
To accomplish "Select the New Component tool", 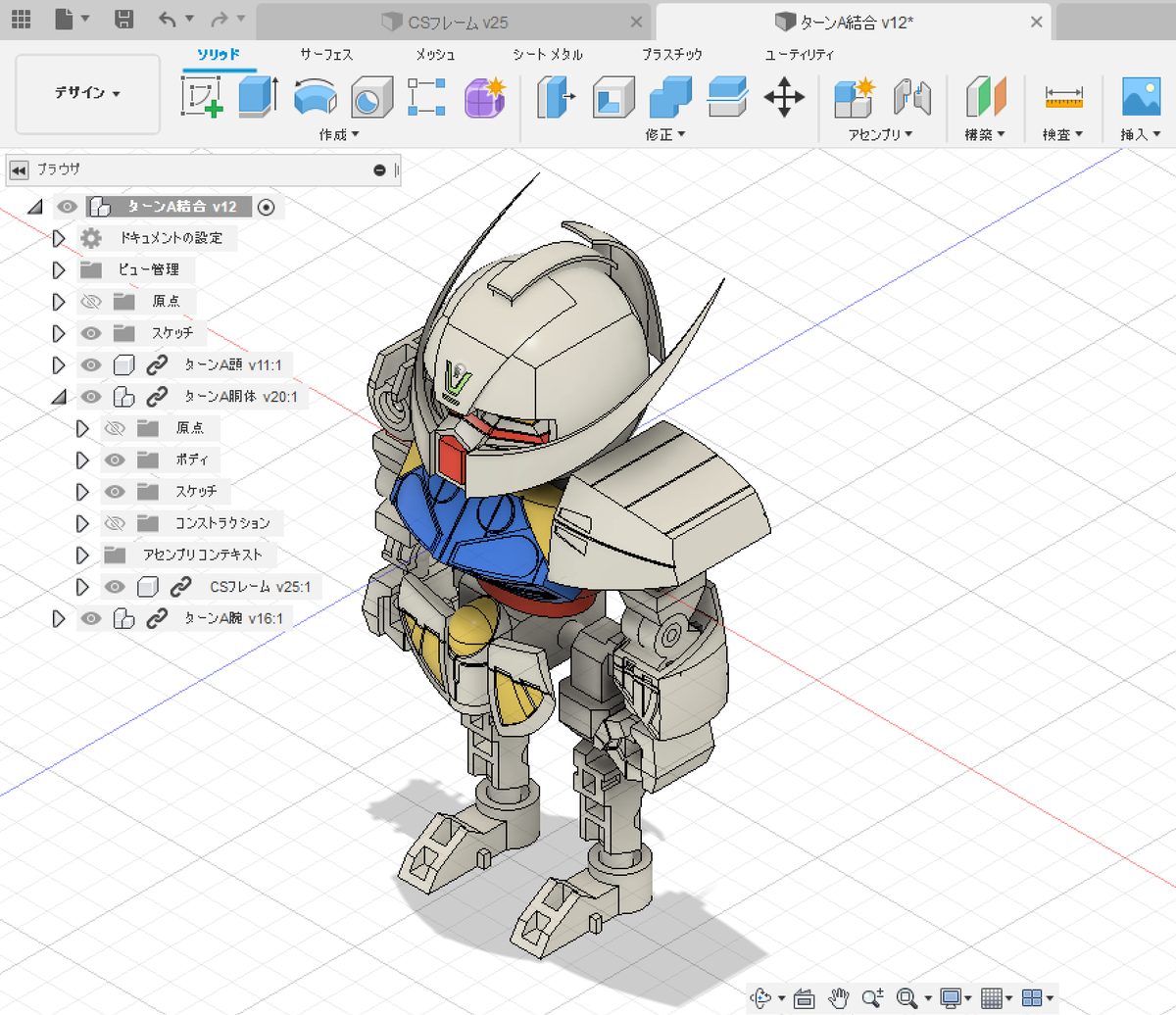I will (855, 97).
